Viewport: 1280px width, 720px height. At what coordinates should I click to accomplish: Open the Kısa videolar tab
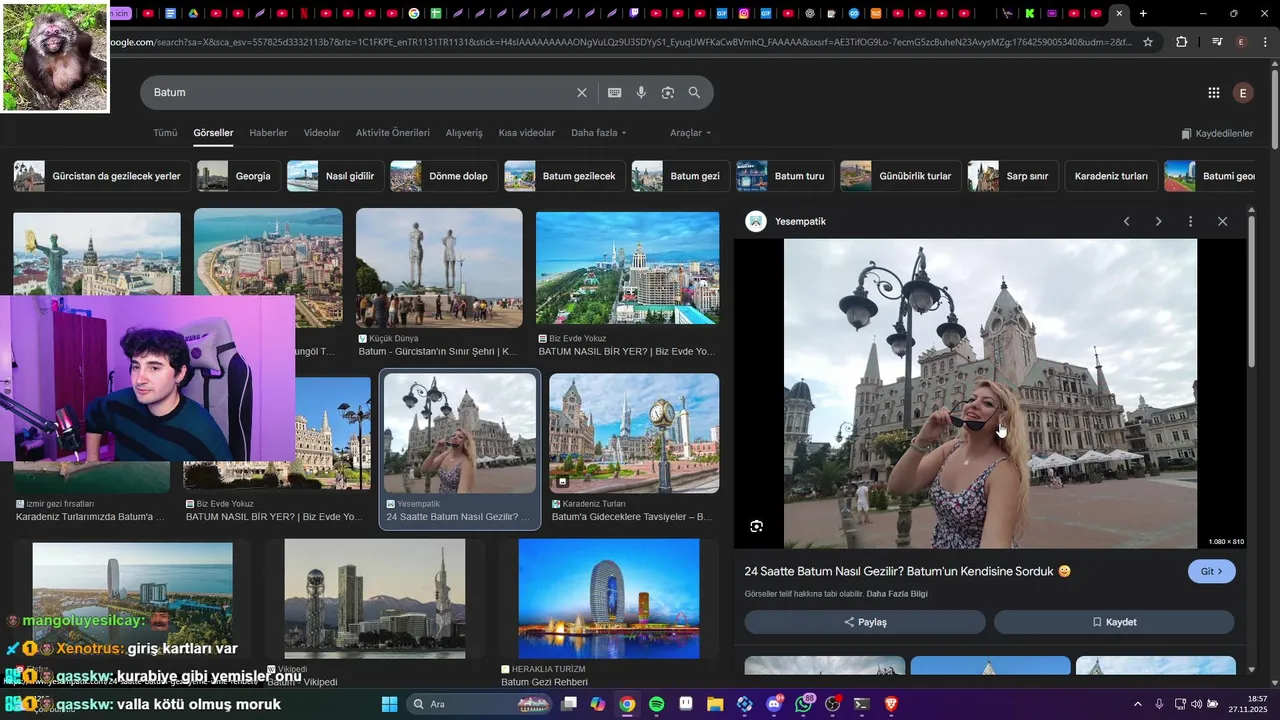click(x=527, y=133)
